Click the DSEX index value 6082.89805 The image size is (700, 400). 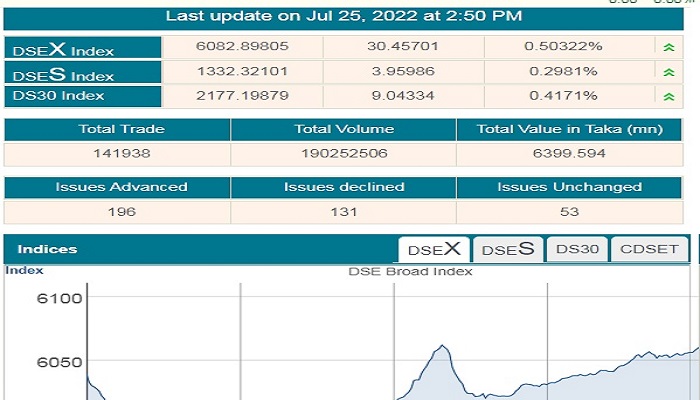click(242, 46)
